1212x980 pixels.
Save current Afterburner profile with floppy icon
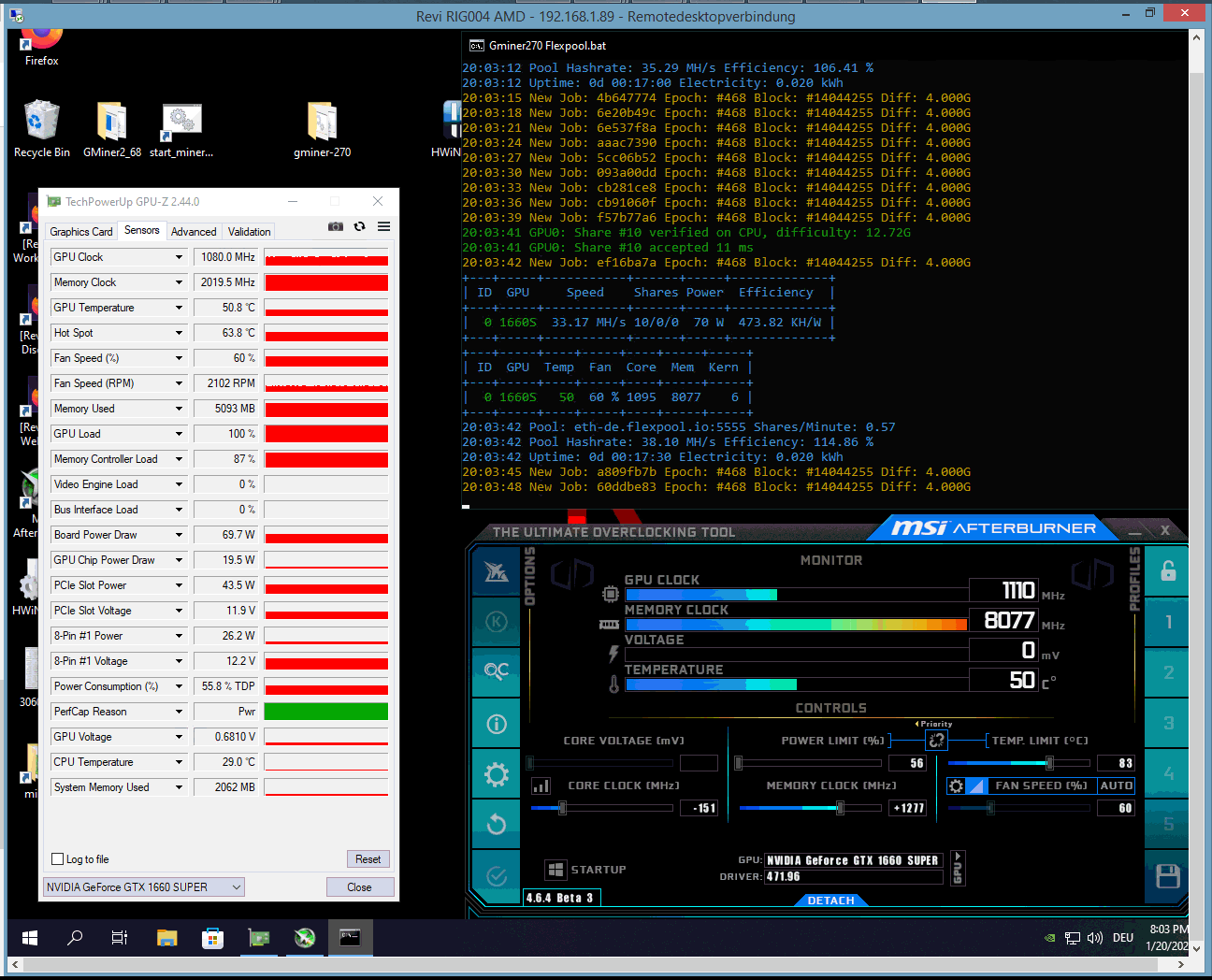pyautogui.click(x=1168, y=876)
